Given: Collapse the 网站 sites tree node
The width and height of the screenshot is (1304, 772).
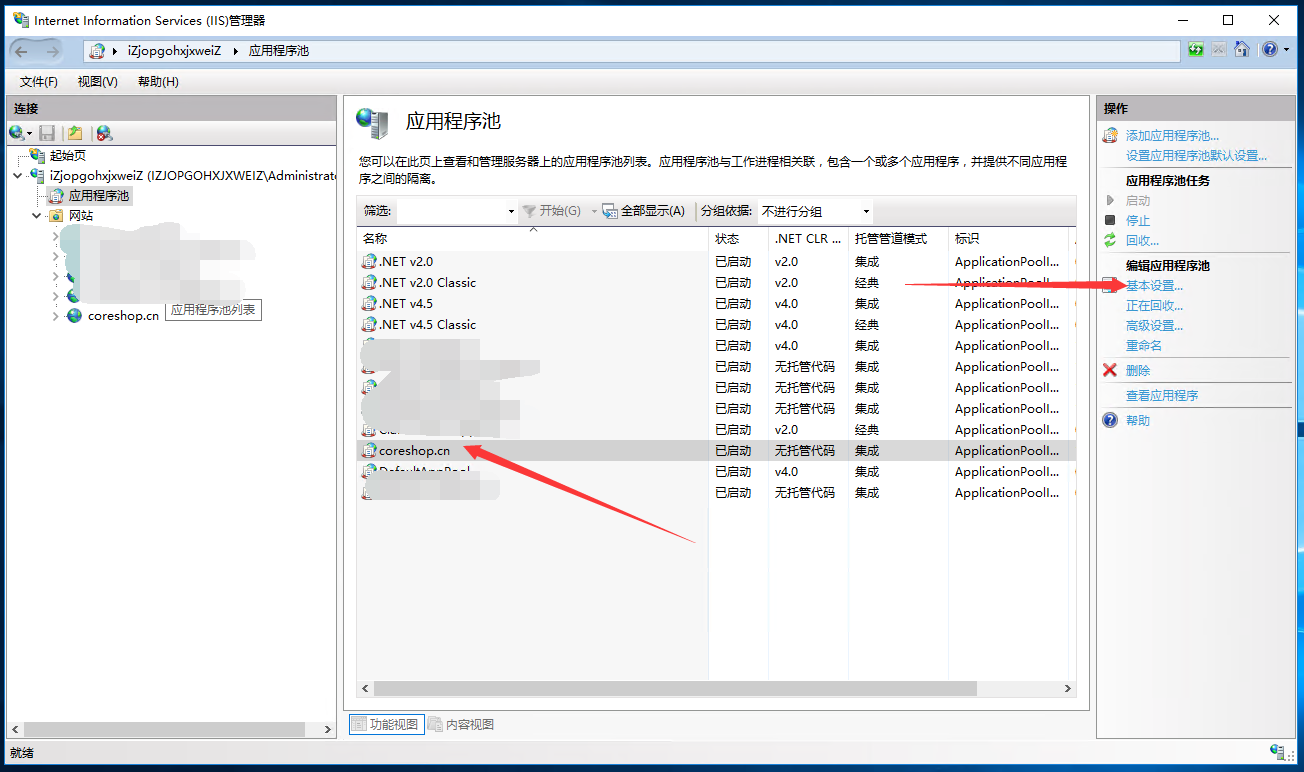Looking at the screenshot, I should (x=37, y=215).
